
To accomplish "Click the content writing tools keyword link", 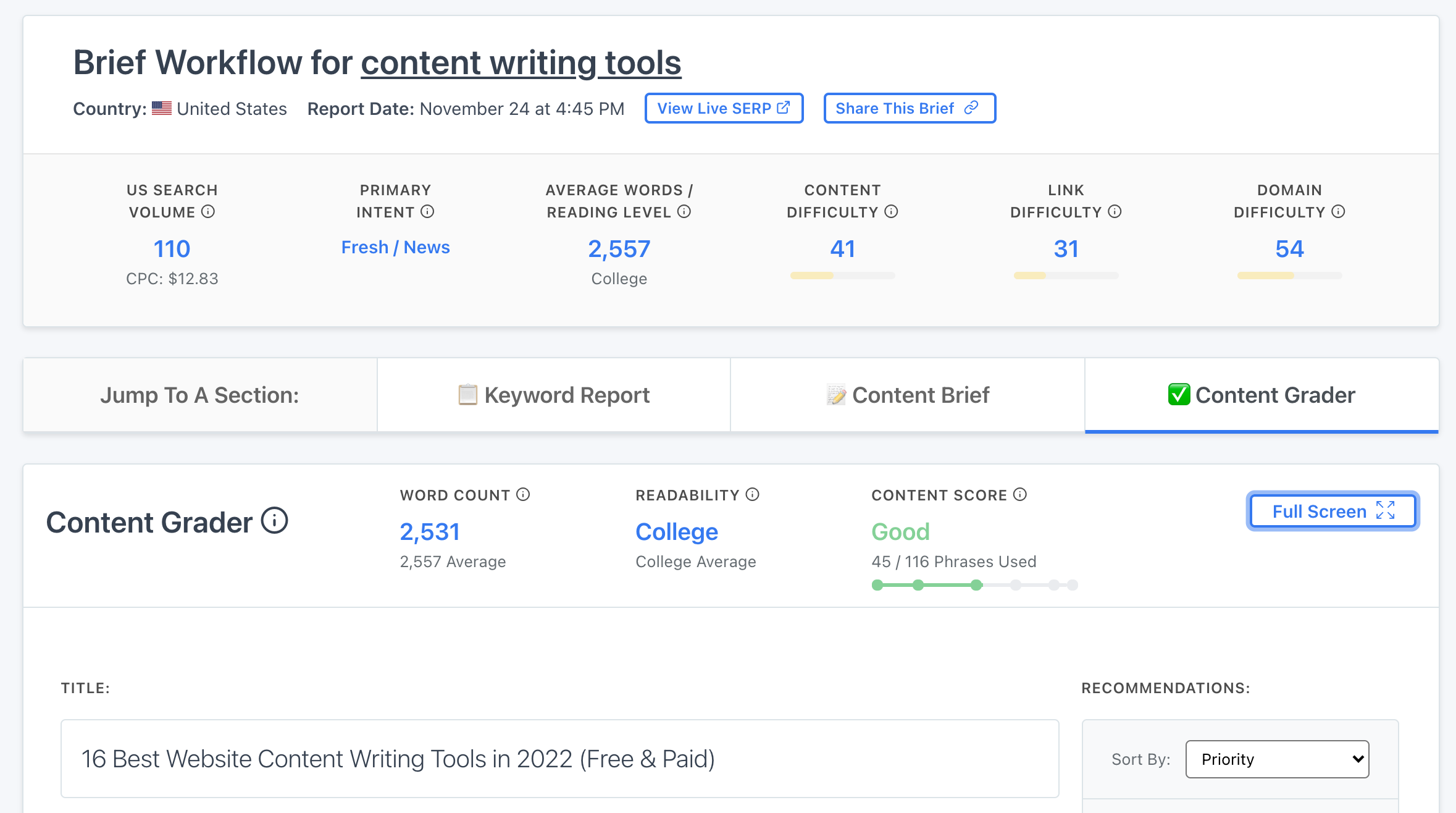I will pos(521,63).
